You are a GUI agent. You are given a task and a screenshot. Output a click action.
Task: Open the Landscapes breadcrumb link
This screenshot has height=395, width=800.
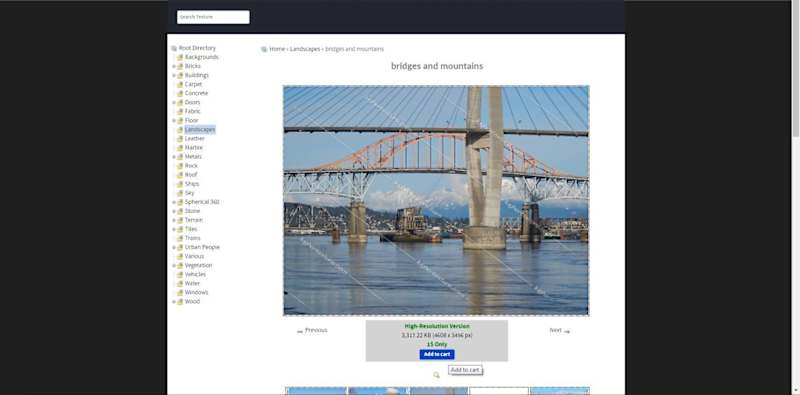305,49
